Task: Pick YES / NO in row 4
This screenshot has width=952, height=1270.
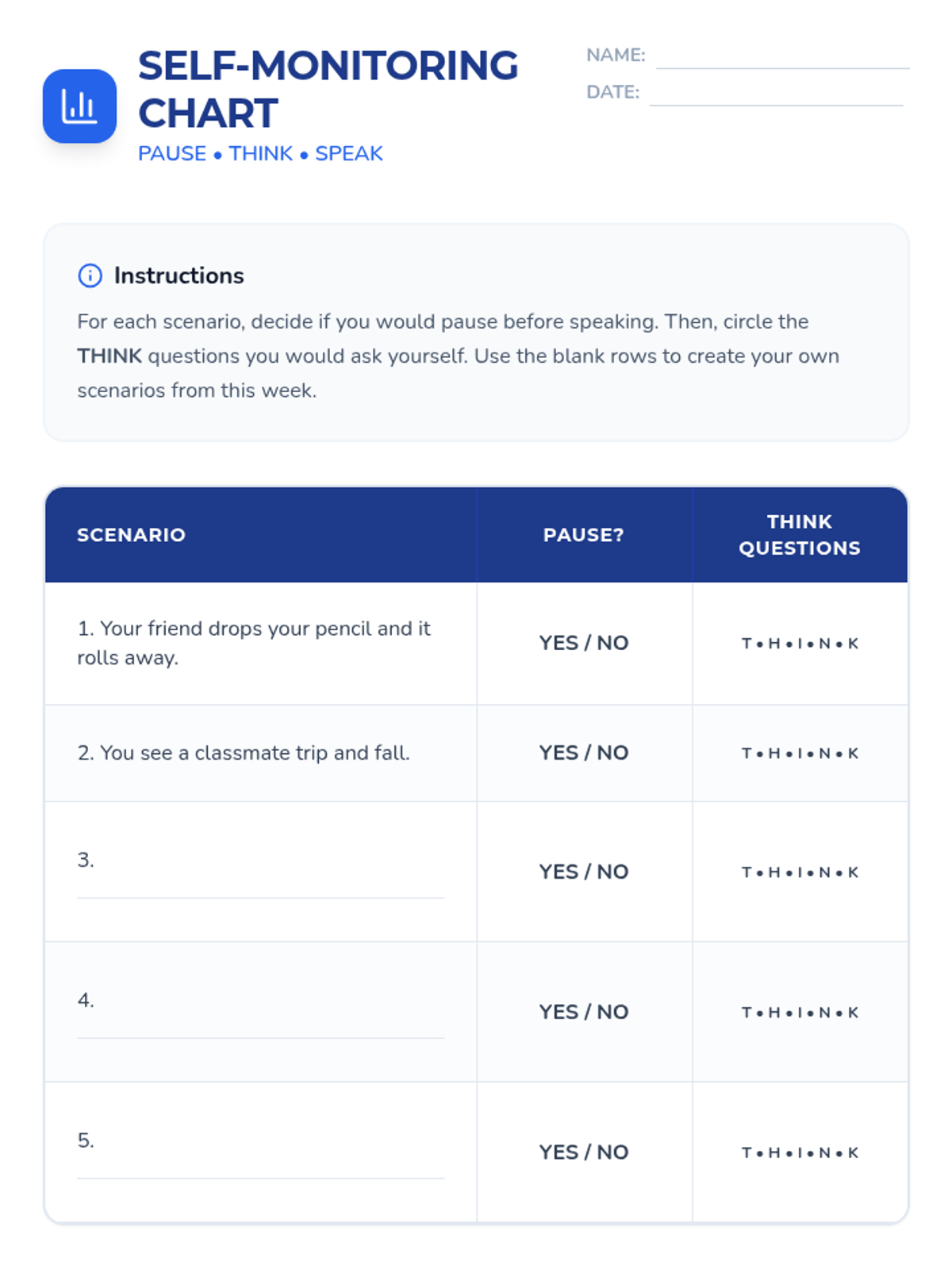Action: [584, 1012]
